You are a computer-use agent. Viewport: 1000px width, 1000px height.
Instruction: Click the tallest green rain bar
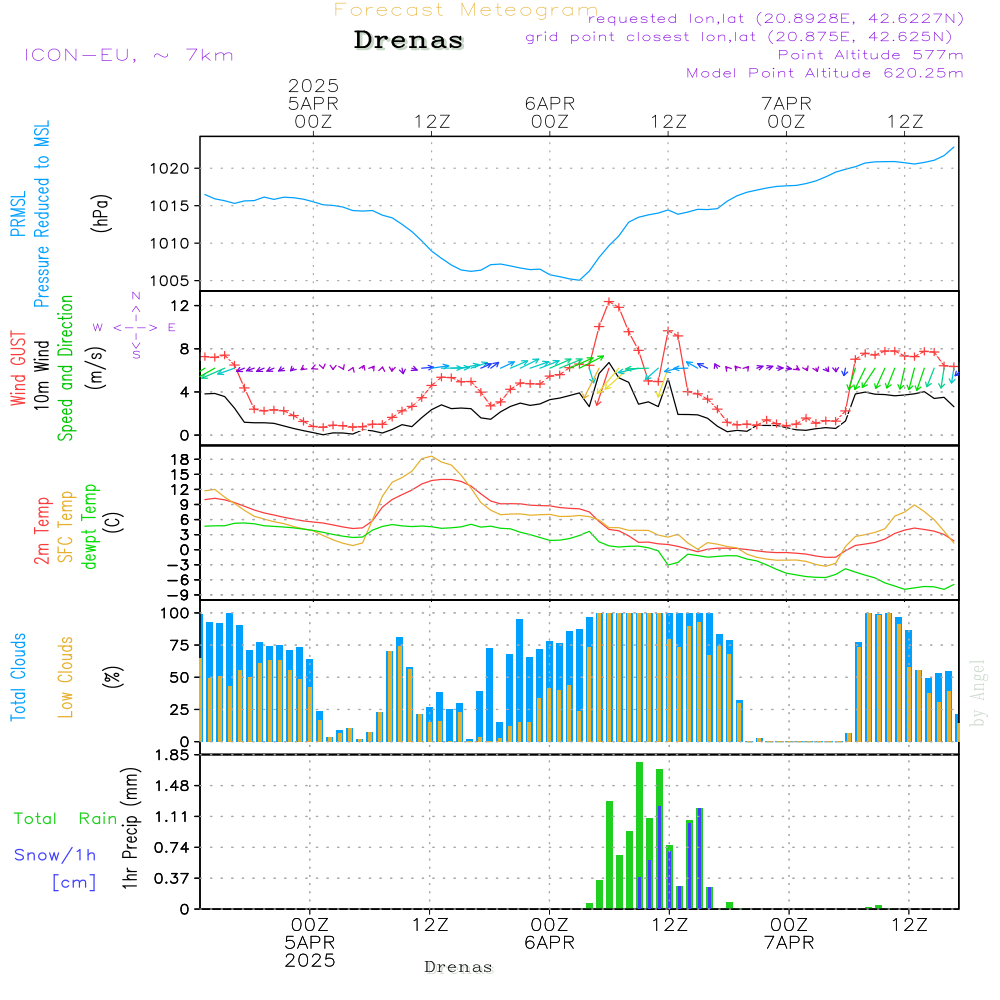[x=639, y=835]
